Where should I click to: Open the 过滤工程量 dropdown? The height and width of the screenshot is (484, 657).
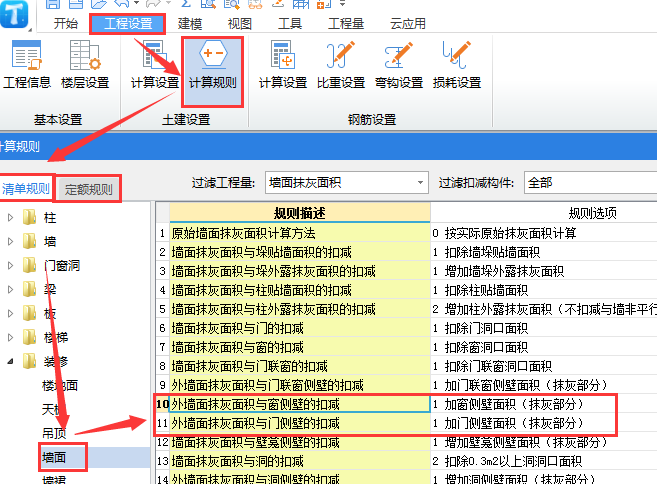pos(347,182)
